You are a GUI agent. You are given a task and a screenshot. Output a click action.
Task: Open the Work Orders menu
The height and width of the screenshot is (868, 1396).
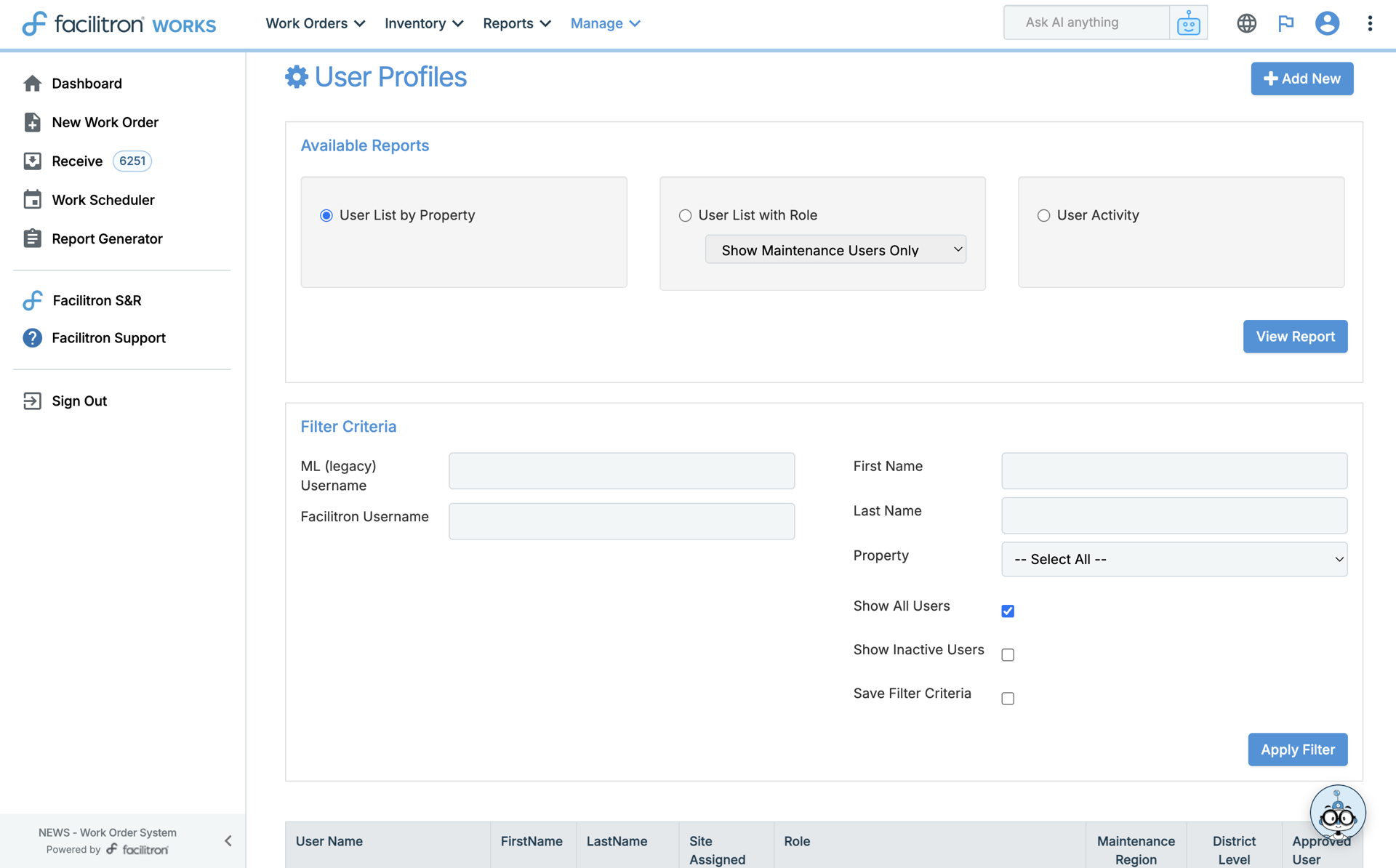click(x=315, y=23)
